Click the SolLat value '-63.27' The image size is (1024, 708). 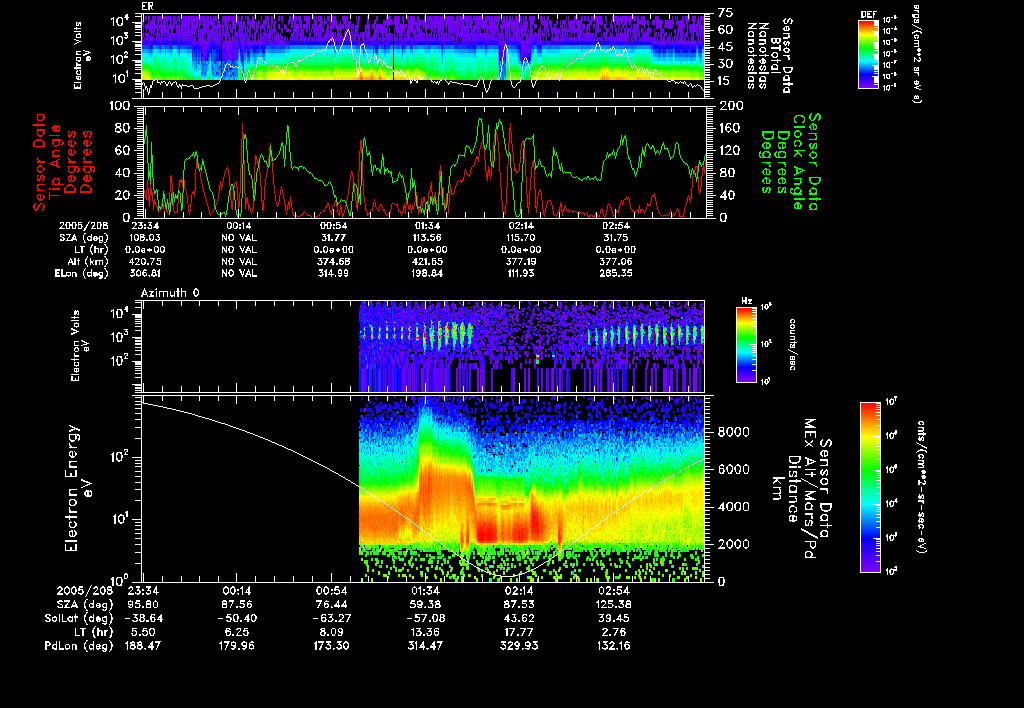coord(331,619)
